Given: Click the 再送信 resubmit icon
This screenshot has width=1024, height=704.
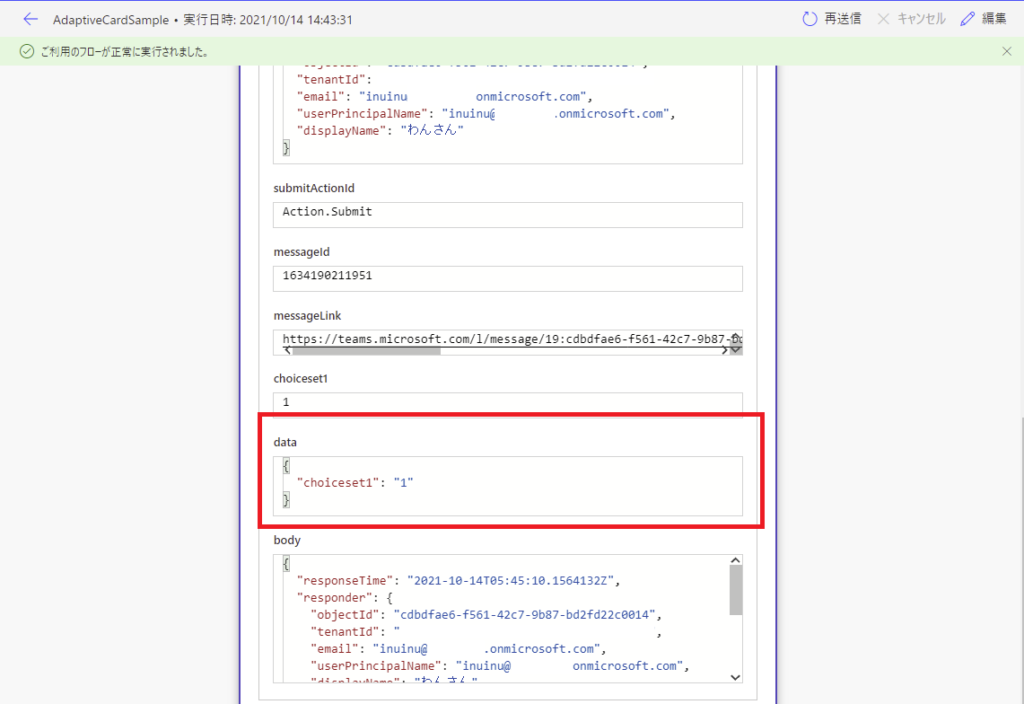Looking at the screenshot, I should pos(809,19).
